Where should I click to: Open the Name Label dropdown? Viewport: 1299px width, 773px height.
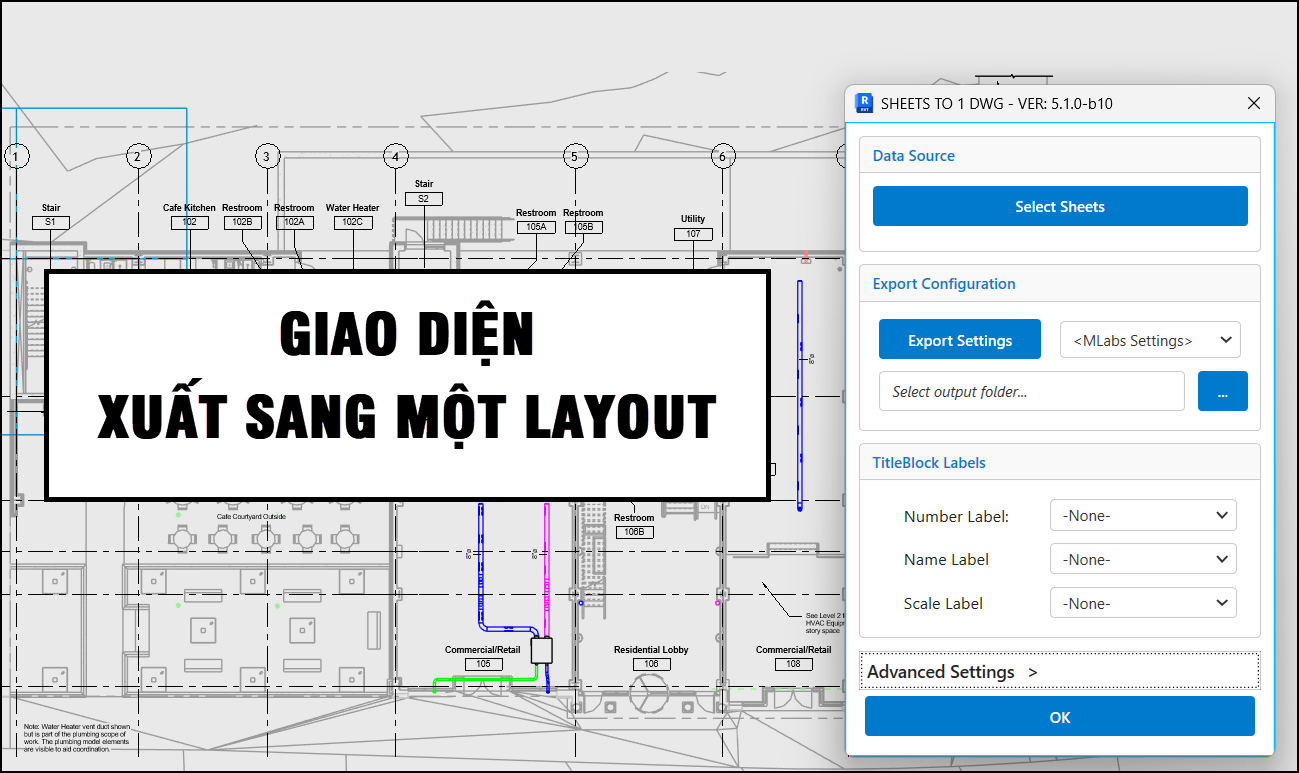[x=1143, y=560]
